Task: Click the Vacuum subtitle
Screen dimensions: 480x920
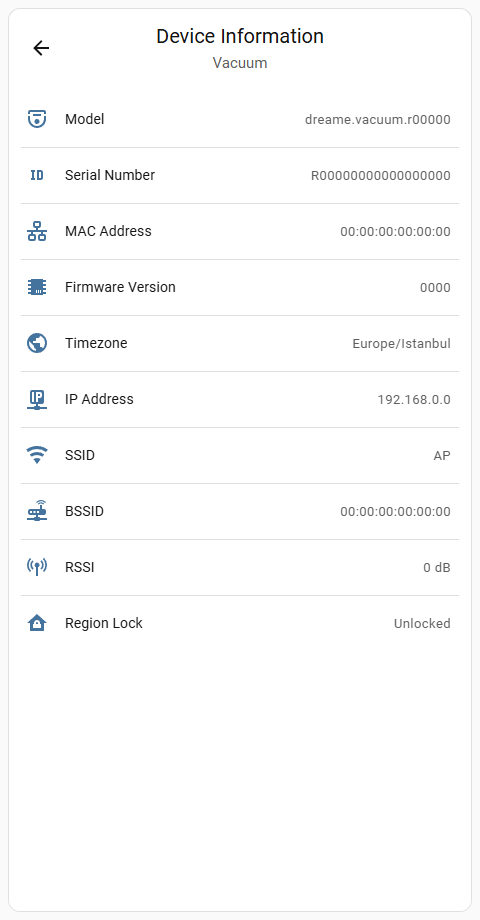Action: click(x=240, y=63)
